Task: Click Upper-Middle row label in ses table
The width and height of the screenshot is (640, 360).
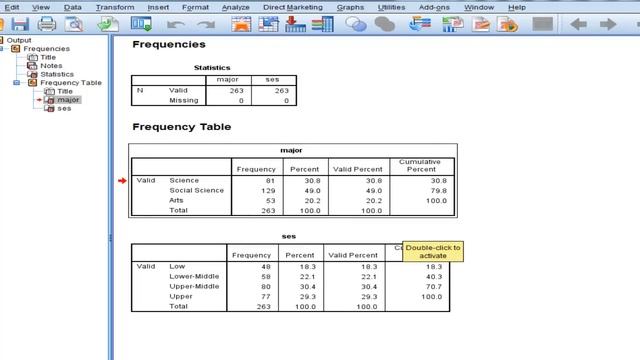Action: 194,287
